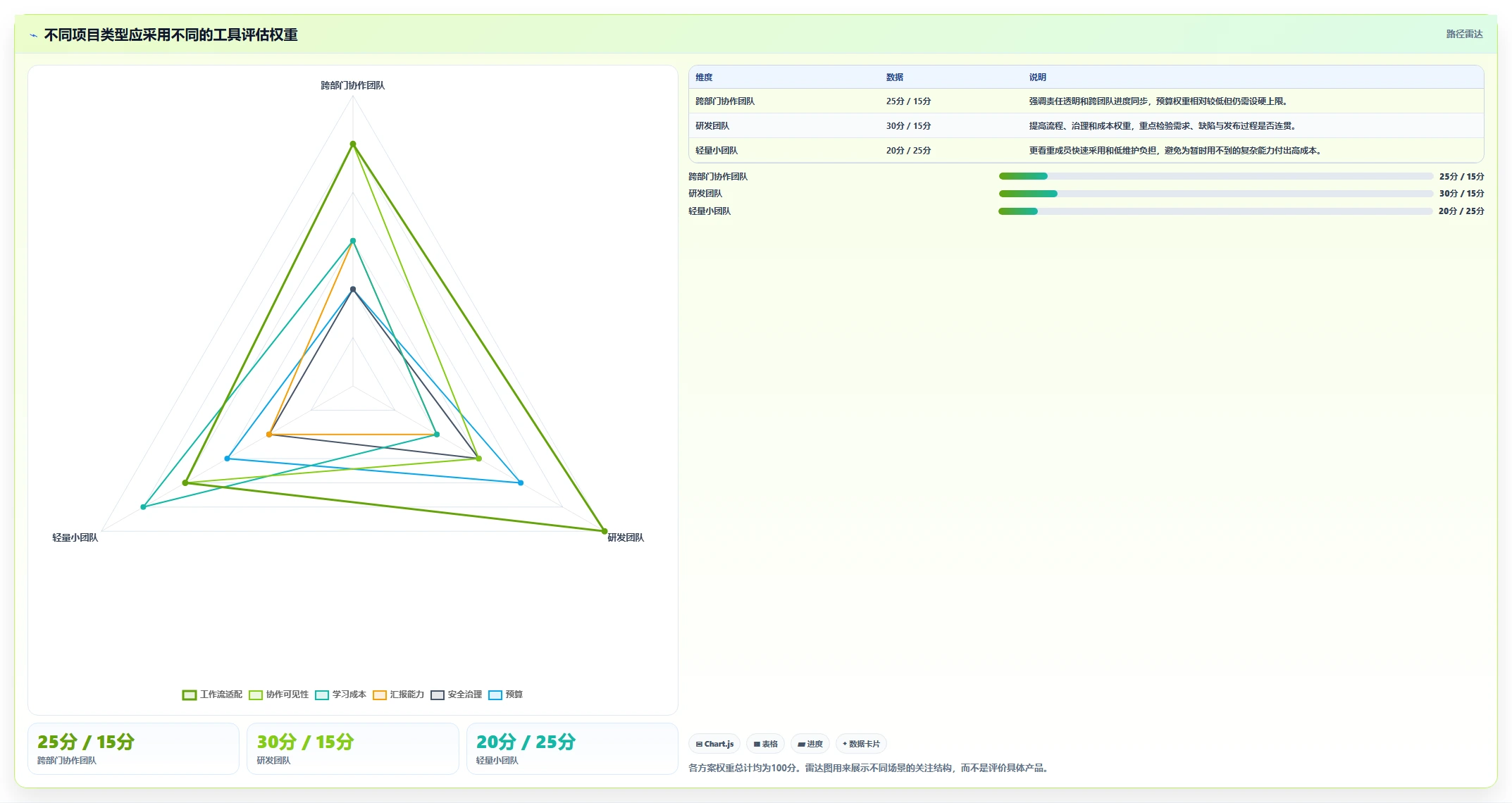Toggle the 汇报能力 legend entry

(399, 695)
